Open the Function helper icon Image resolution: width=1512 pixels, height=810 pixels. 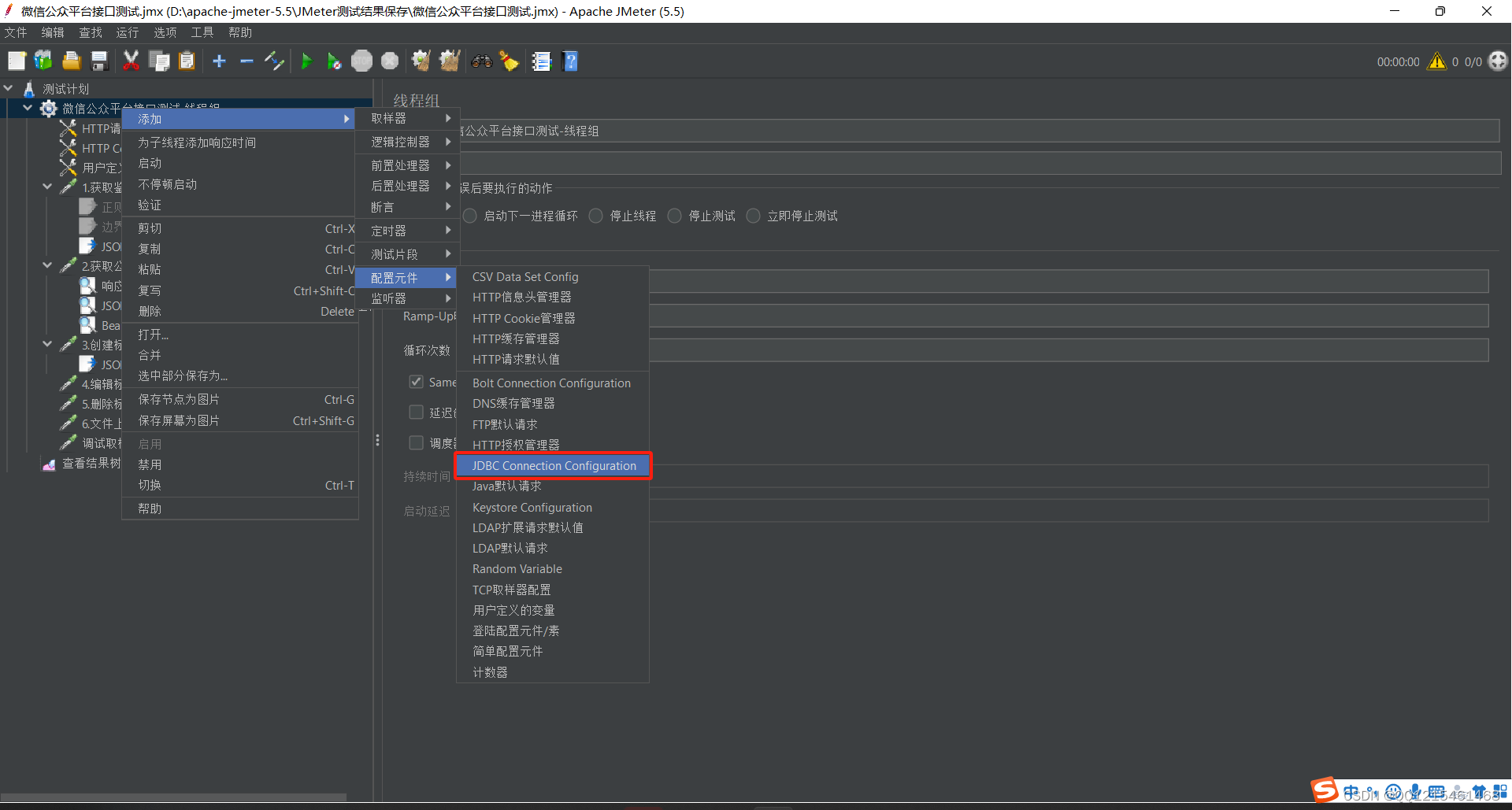coord(542,61)
